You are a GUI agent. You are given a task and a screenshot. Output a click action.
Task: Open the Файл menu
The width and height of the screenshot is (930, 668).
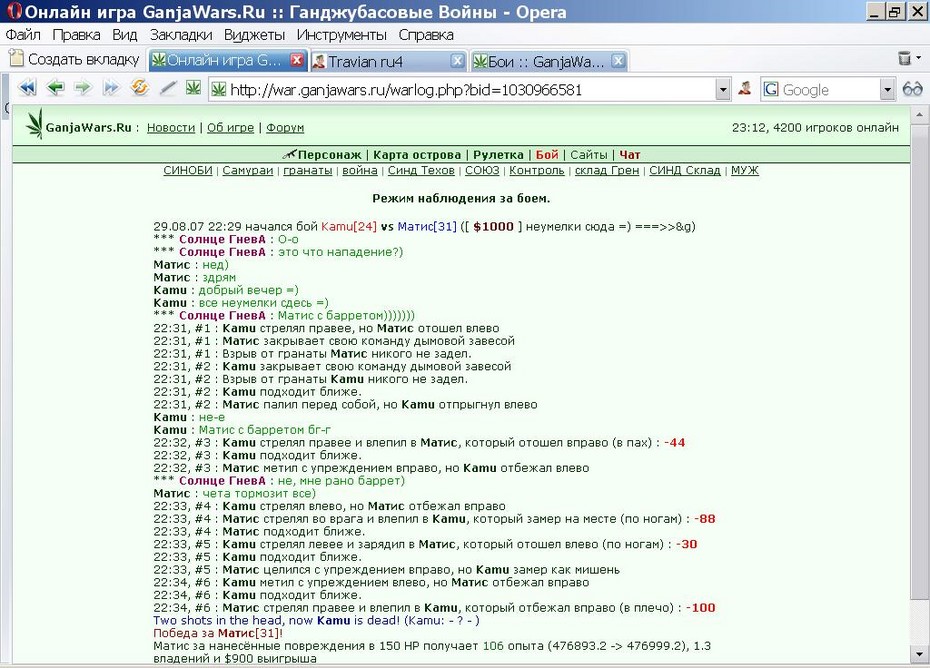[x=23, y=35]
